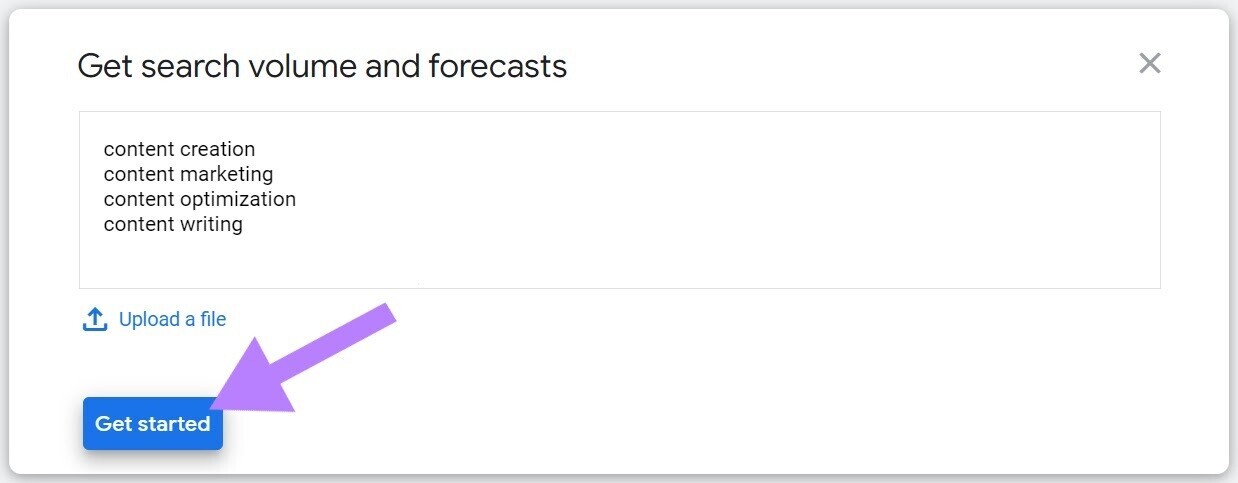Click the word "and" in dialog title
The height and width of the screenshot is (483, 1238).
pyautogui.click(x=396, y=66)
